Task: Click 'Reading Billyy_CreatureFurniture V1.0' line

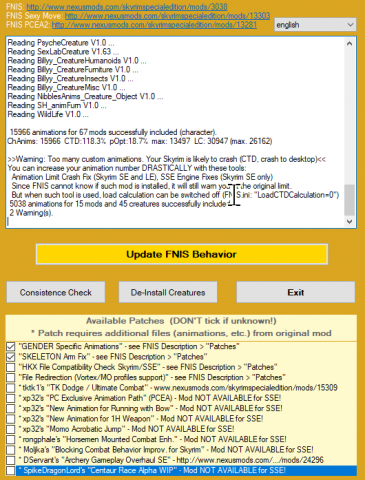Action: click(x=73, y=70)
